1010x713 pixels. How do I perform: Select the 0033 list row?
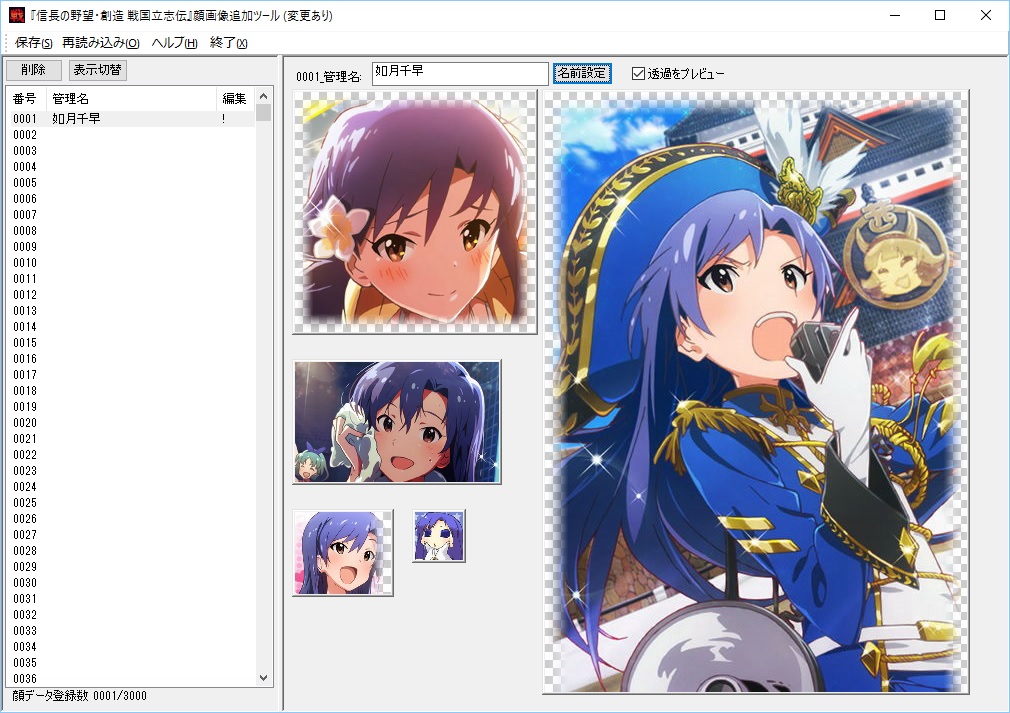click(131, 631)
